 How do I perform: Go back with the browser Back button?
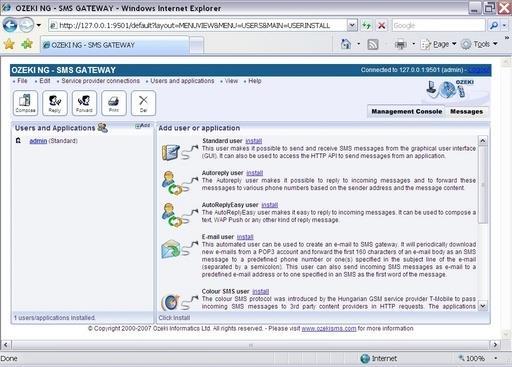(10, 25)
